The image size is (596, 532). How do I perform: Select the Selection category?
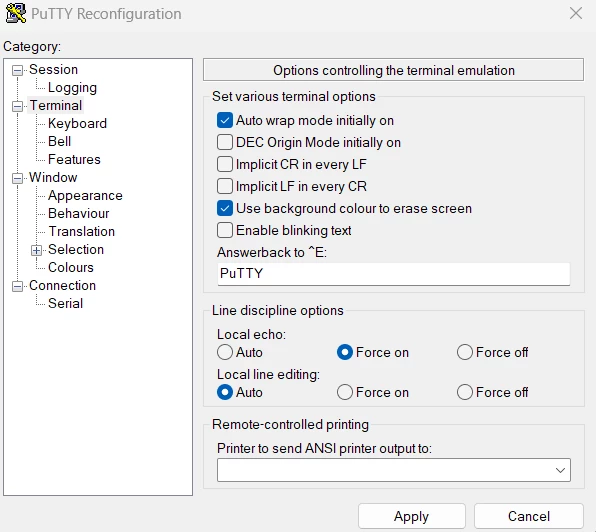(x=76, y=250)
